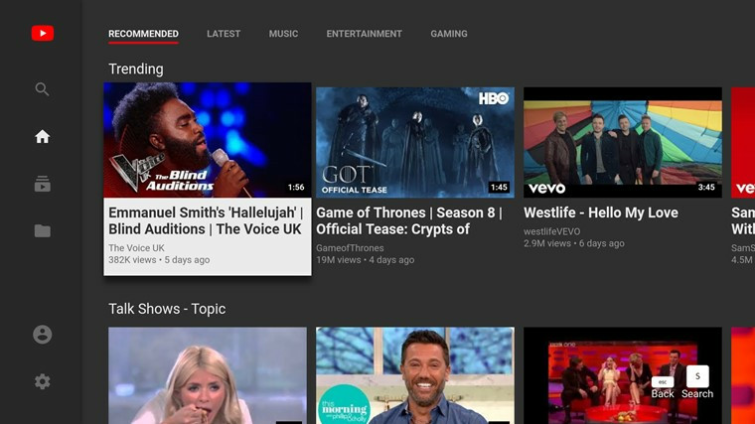This screenshot has height=424, width=755.
Task: Open the This Morning talk show thumbnail
Action: pos(415,375)
